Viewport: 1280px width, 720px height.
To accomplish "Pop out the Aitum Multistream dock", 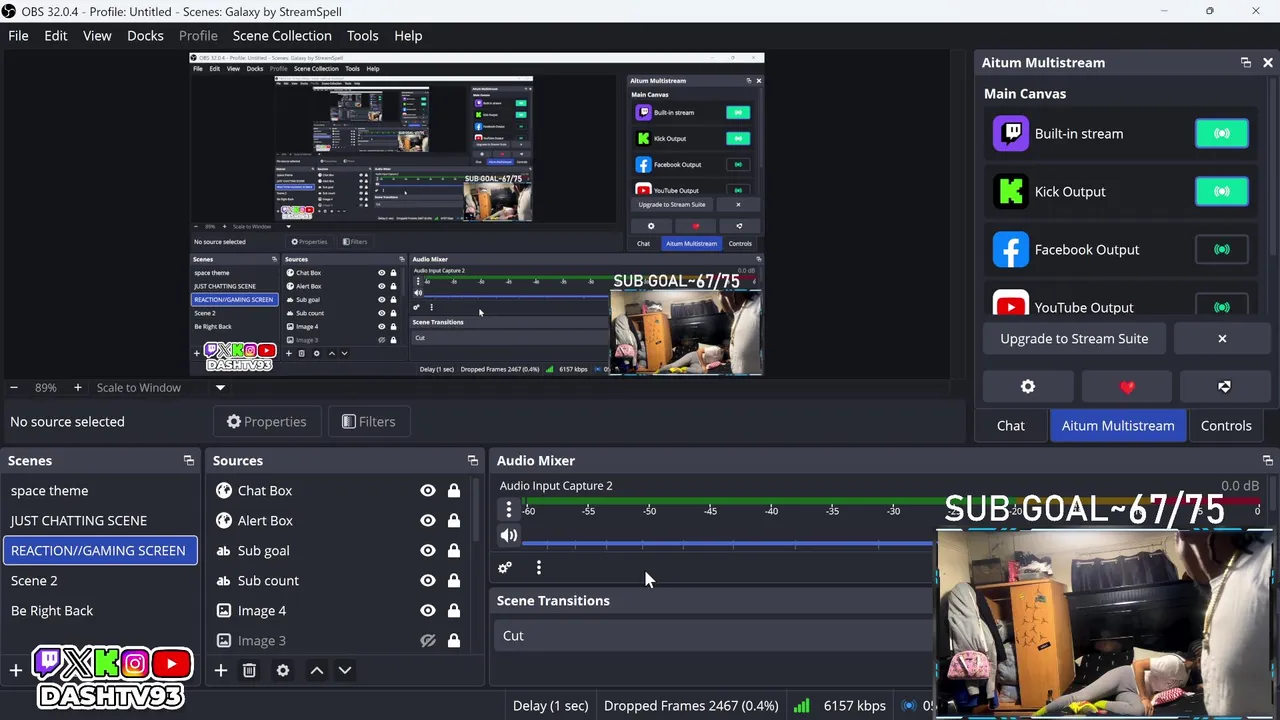I will click(x=1246, y=62).
